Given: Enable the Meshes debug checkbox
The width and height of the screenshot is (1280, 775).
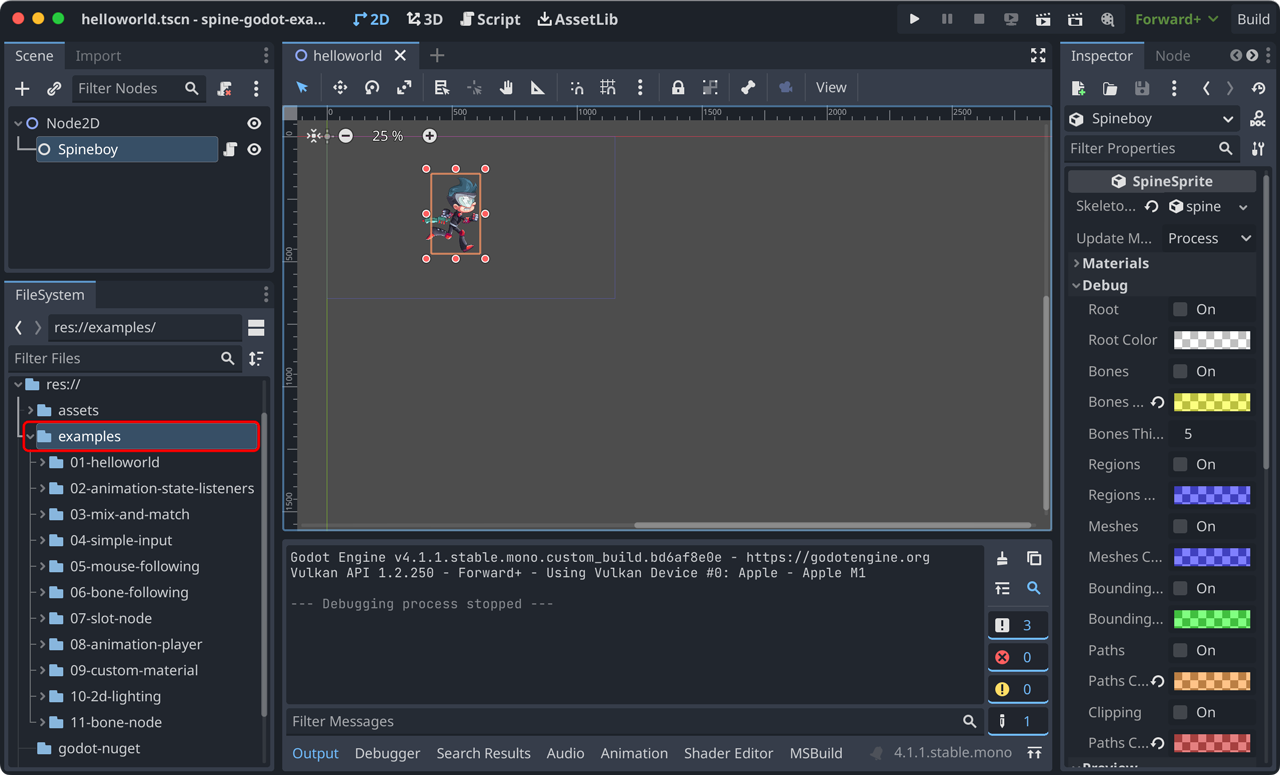Looking at the screenshot, I should tap(1180, 526).
